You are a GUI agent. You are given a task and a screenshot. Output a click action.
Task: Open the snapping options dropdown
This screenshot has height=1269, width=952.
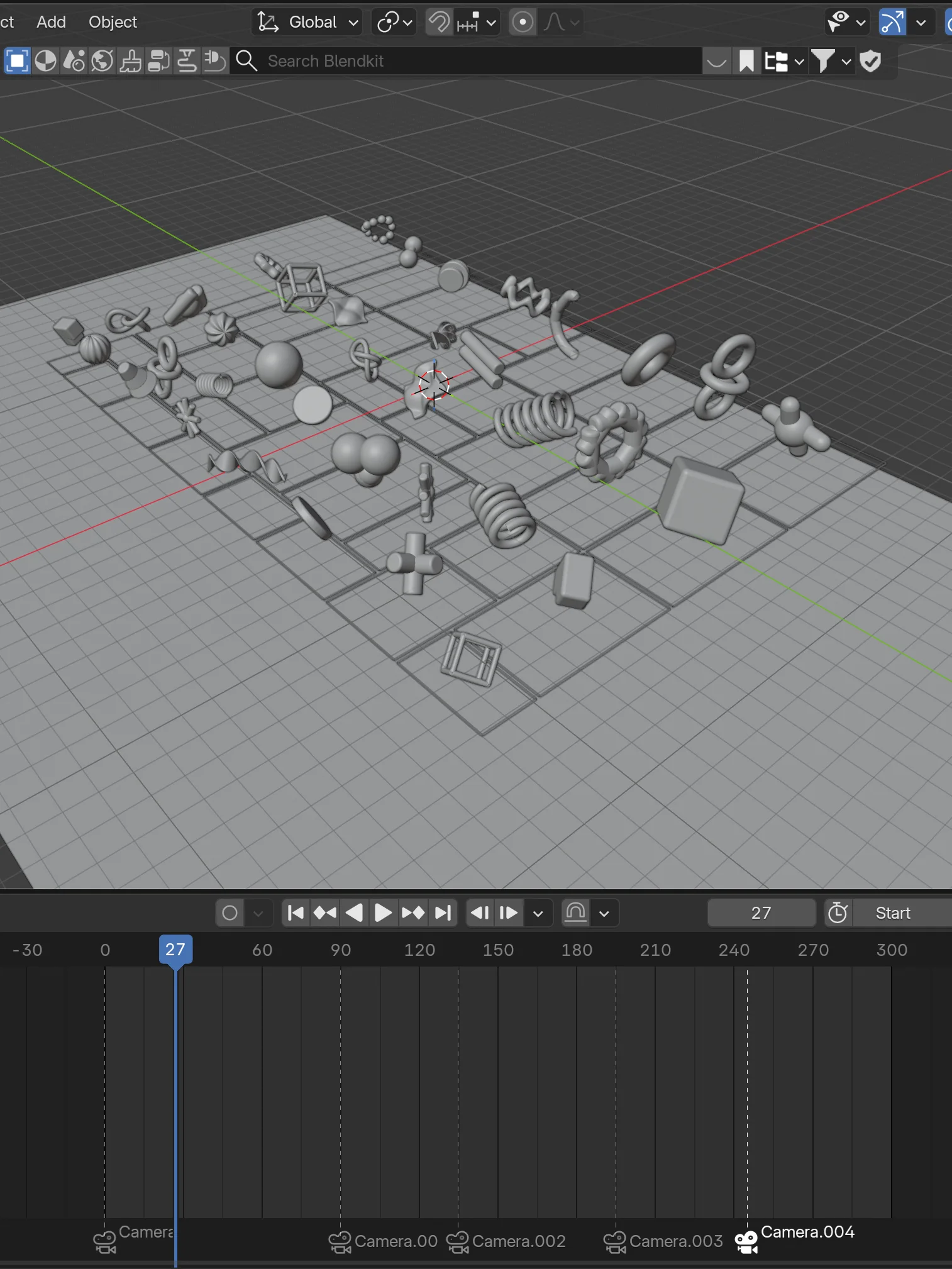tap(477, 22)
